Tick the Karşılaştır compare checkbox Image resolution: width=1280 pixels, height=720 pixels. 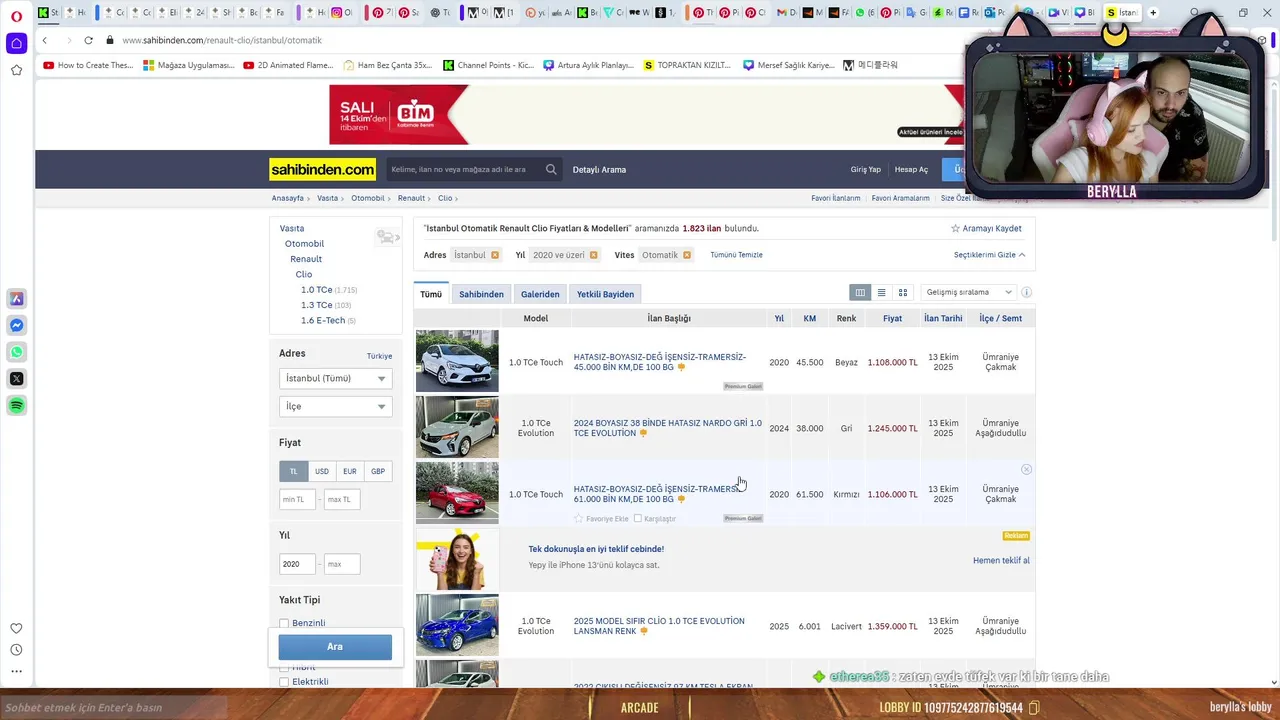[638, 518]
